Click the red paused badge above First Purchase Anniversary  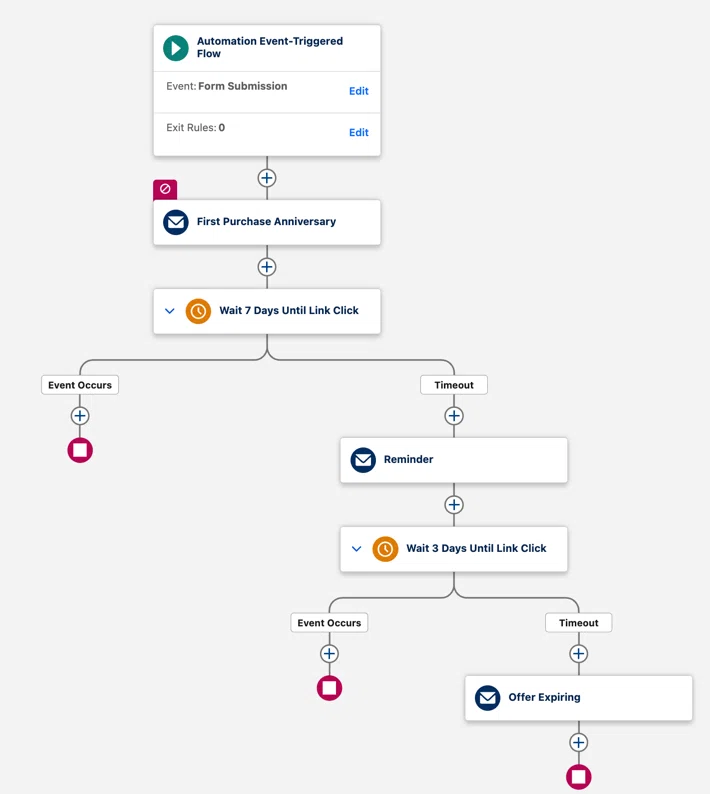pos(165,189)
